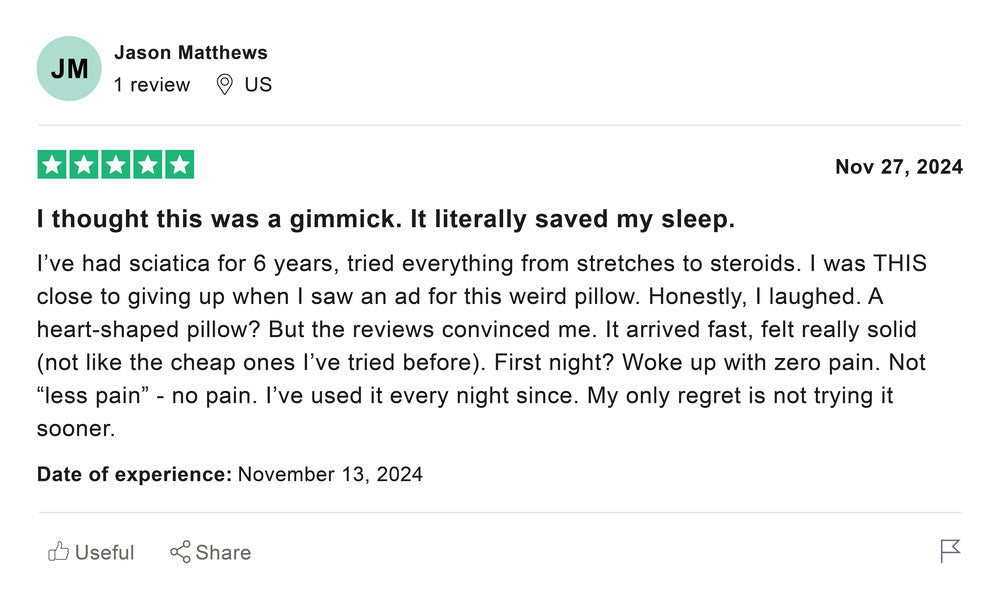Click the US country label

click(x=258, y=85)
